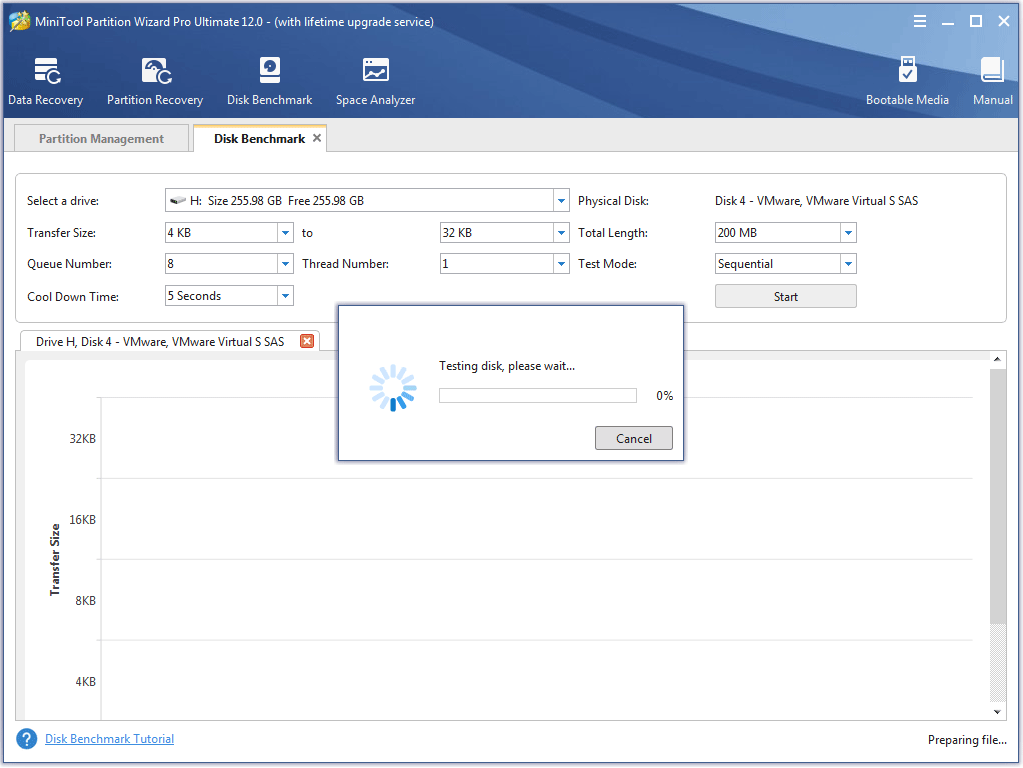Image resolution: width=1023 pixels, height=768 pixels.
Task: Open the Cool Down Time dropdown
Action: [285, 296]
